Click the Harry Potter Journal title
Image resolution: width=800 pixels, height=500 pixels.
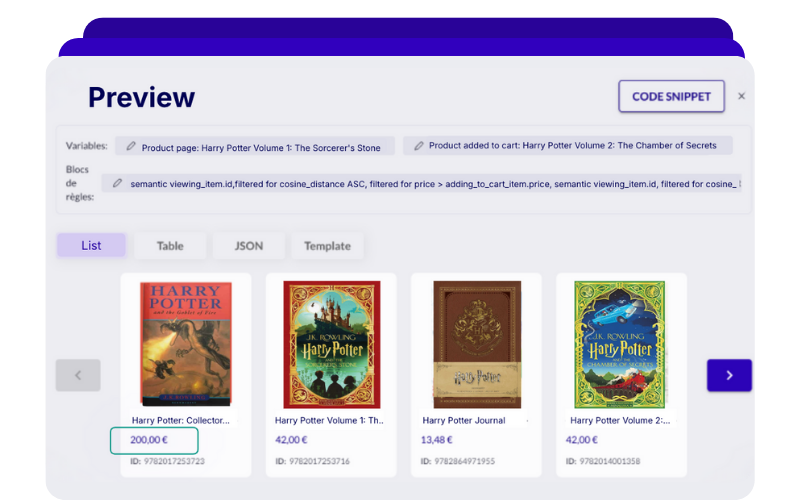click(x=464, y=420)
